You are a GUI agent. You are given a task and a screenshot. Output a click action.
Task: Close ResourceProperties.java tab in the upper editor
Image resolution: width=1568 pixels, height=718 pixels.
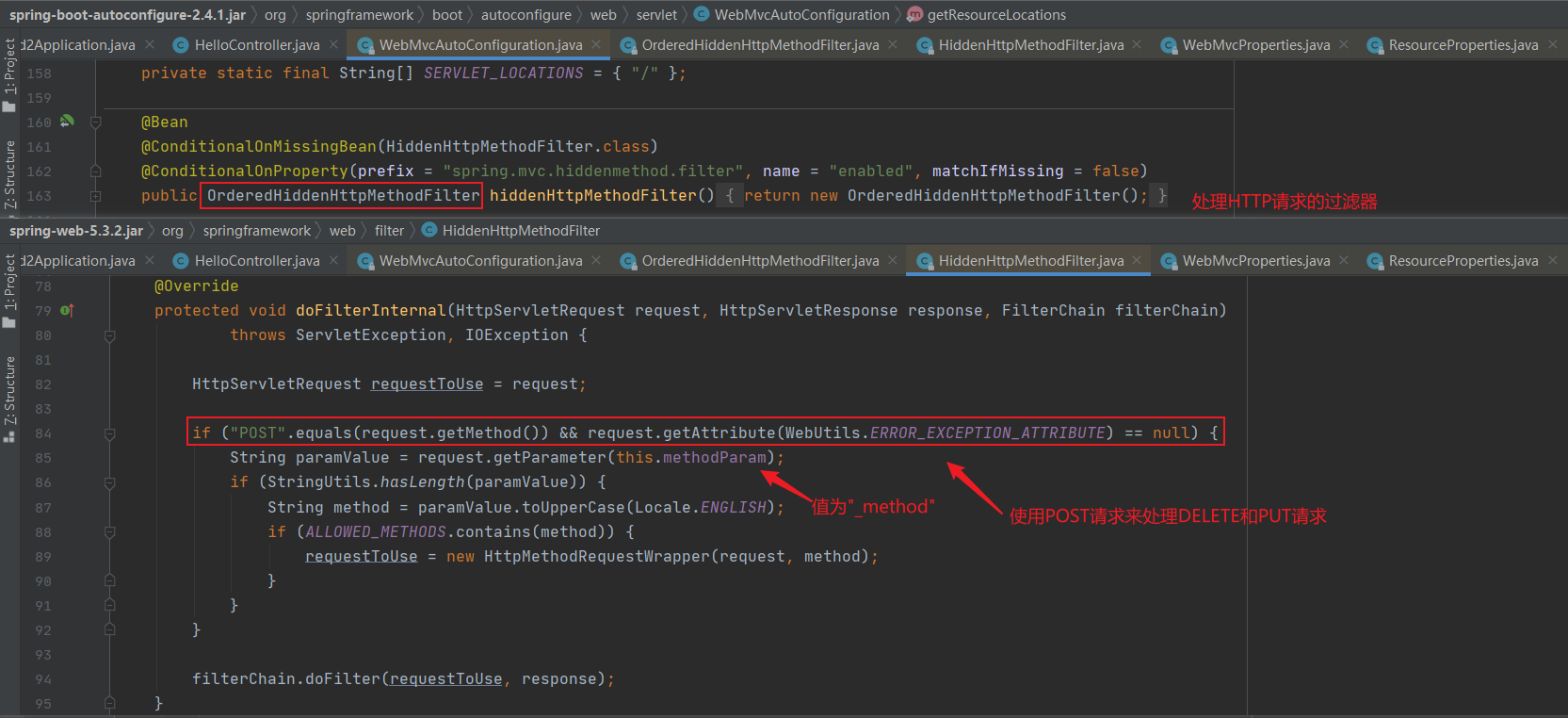click(x=1552, y=44)
